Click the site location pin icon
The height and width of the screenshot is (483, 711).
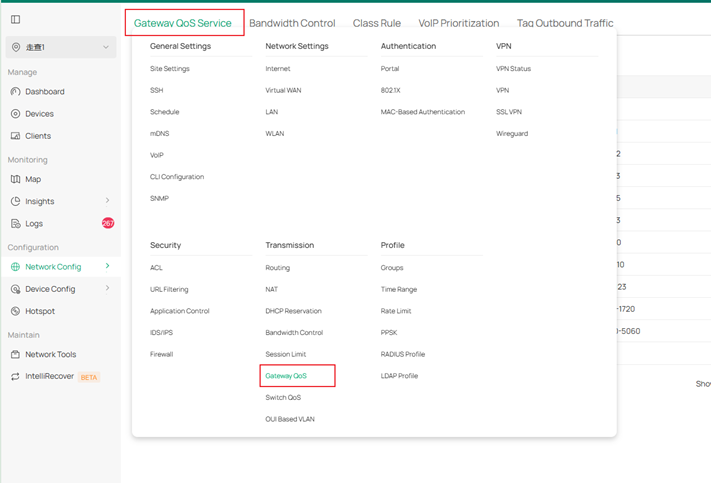pos(16,47)
